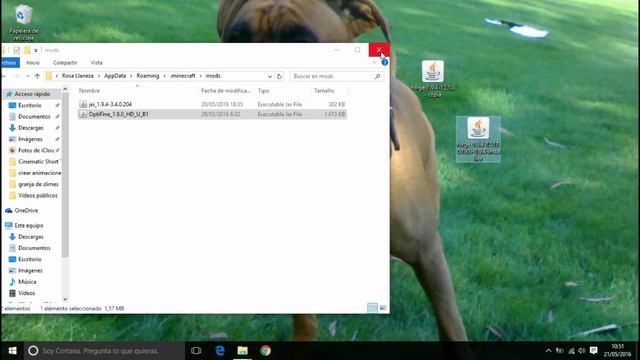Viewport: 640px width, 360px height.
Task: Switch to the Vista ribbon tab
Action: pyautogui.click(x=96, y=62)
